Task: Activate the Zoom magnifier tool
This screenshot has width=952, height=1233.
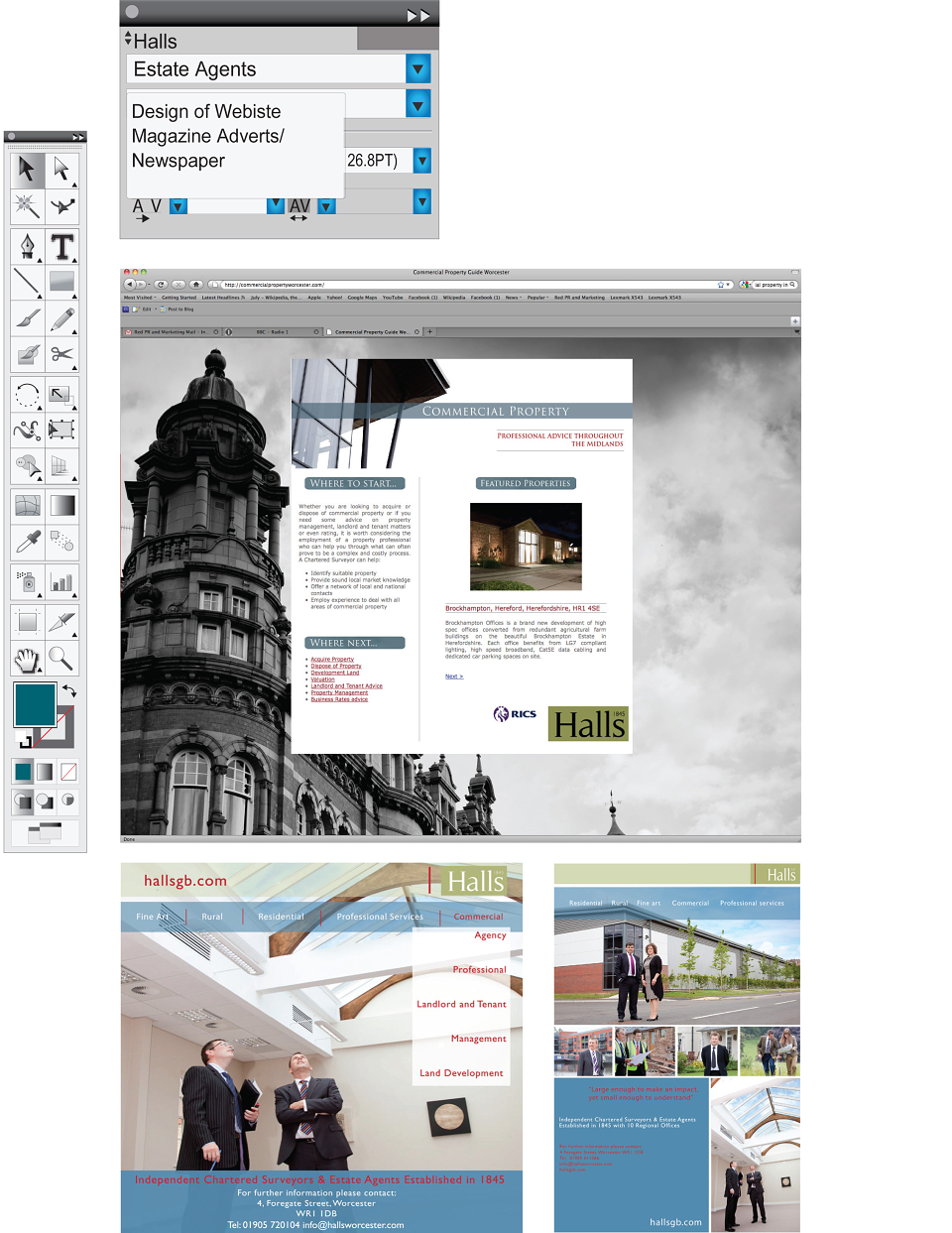Action: tap(61, 658)
